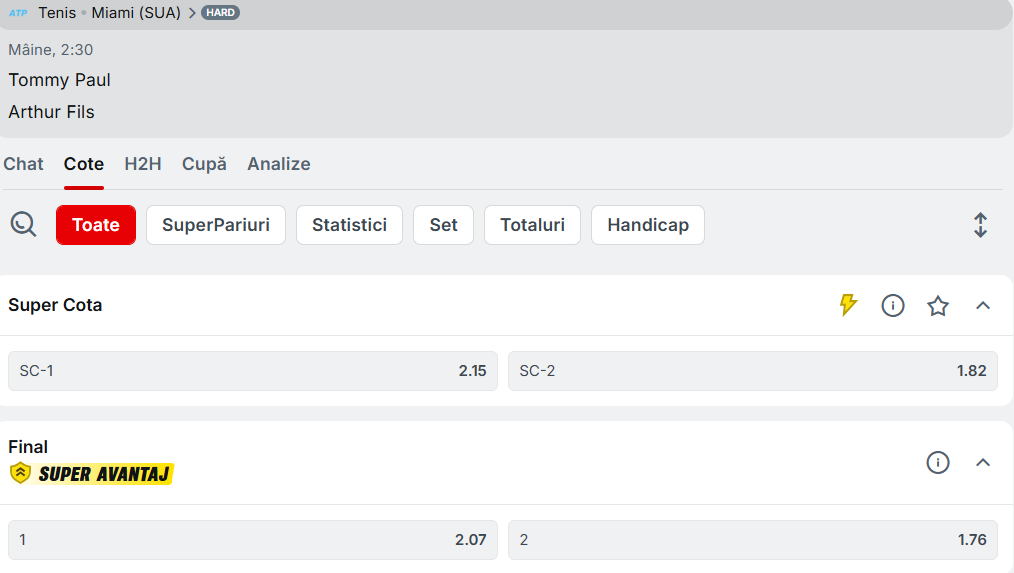
Task: Open the H2H tab
Action: coord(142,164)
